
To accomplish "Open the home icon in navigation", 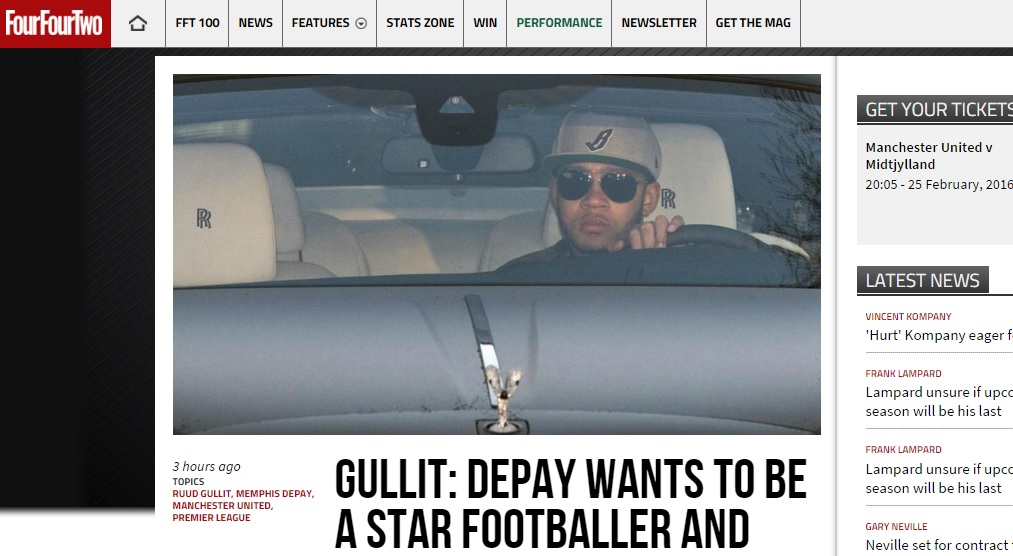I will pyautogui.click(x=138, y=23).
